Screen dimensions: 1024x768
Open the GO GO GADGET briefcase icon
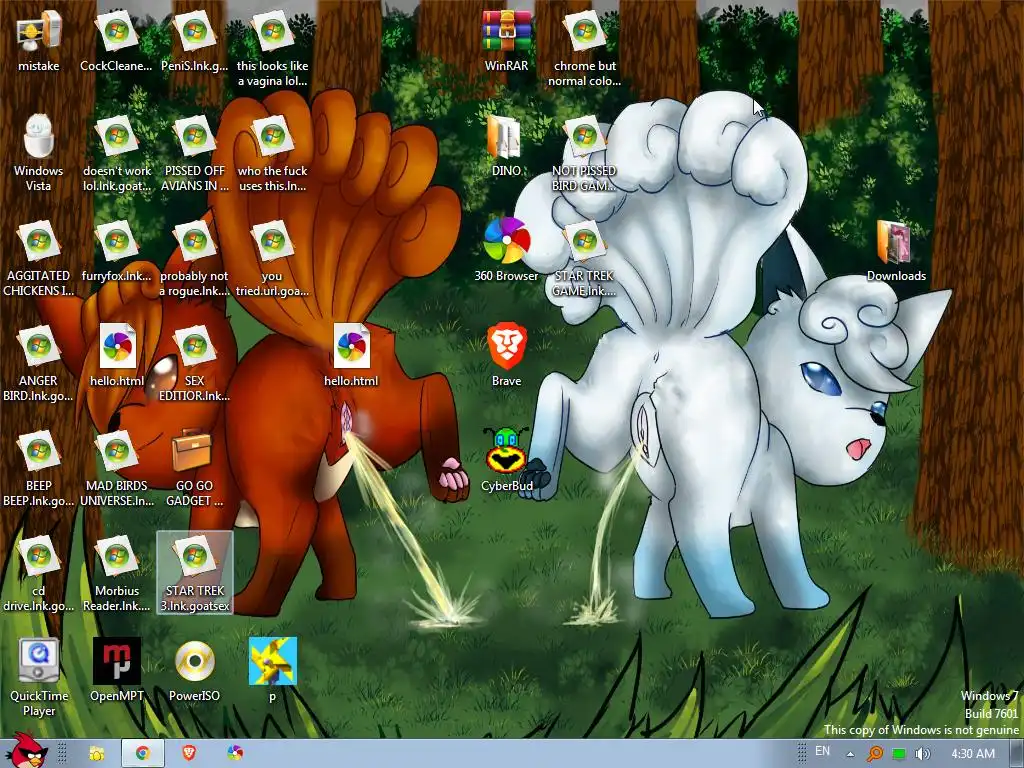195,468
